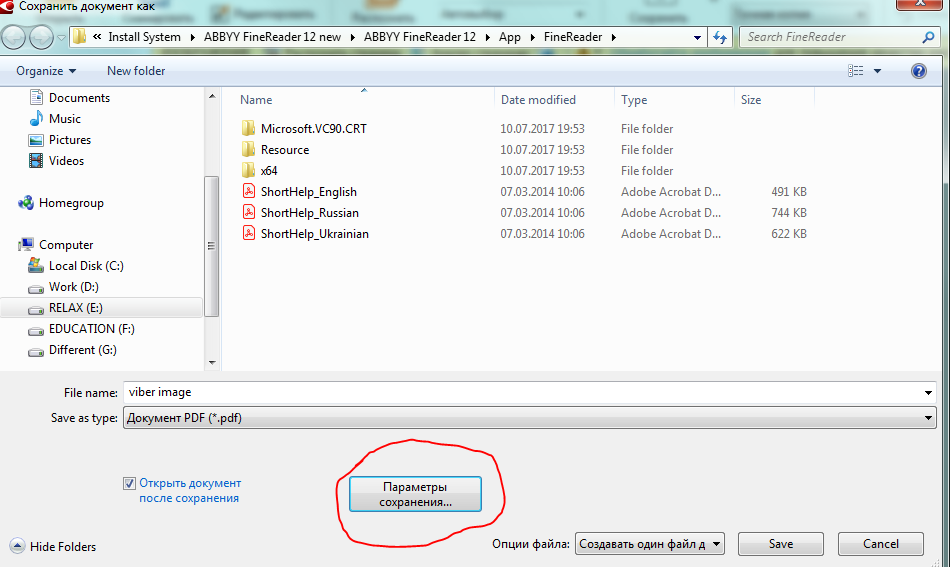Open the Organize menu
The image size is (950, 567).
coord(46,71)
